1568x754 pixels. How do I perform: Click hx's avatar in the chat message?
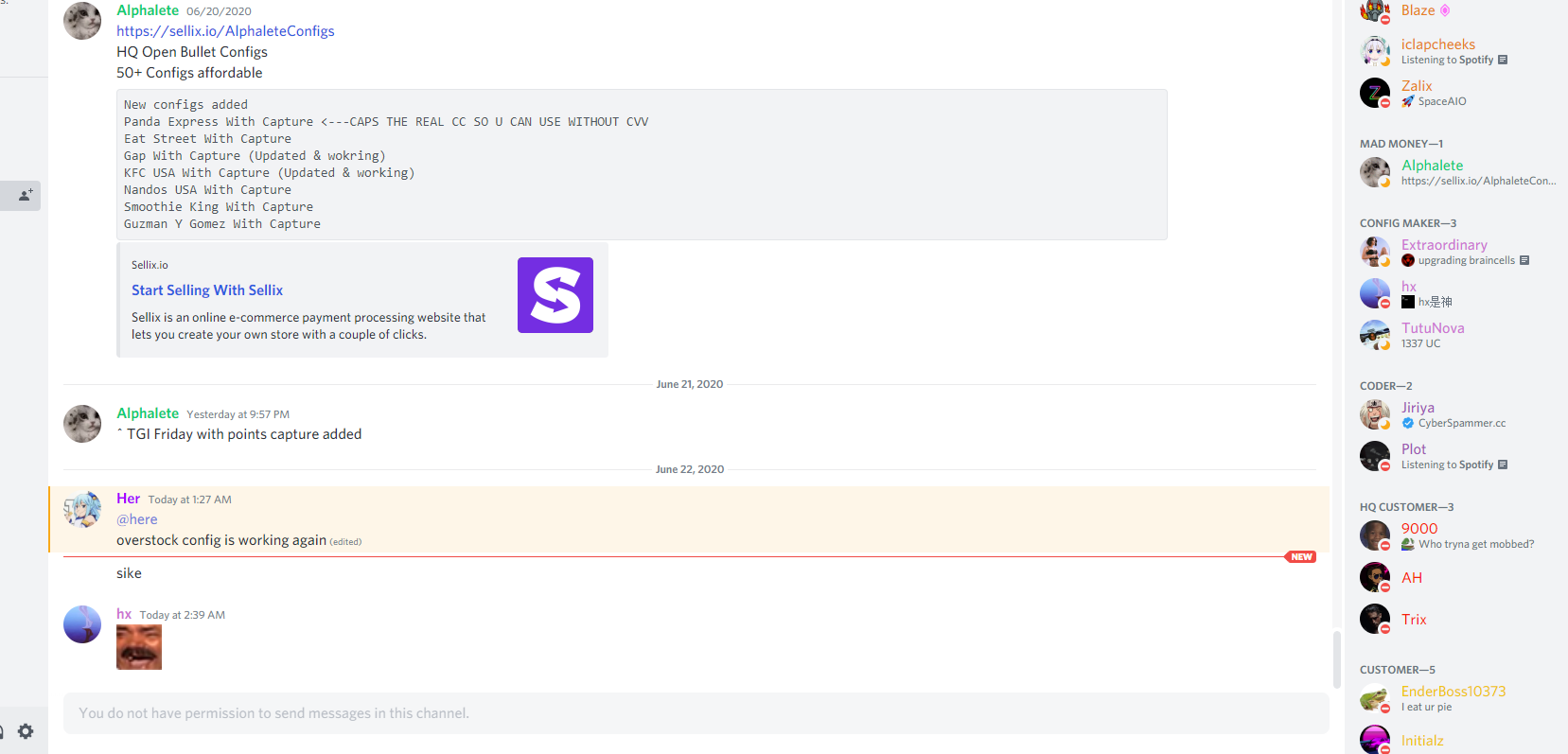tap(82, 624)
